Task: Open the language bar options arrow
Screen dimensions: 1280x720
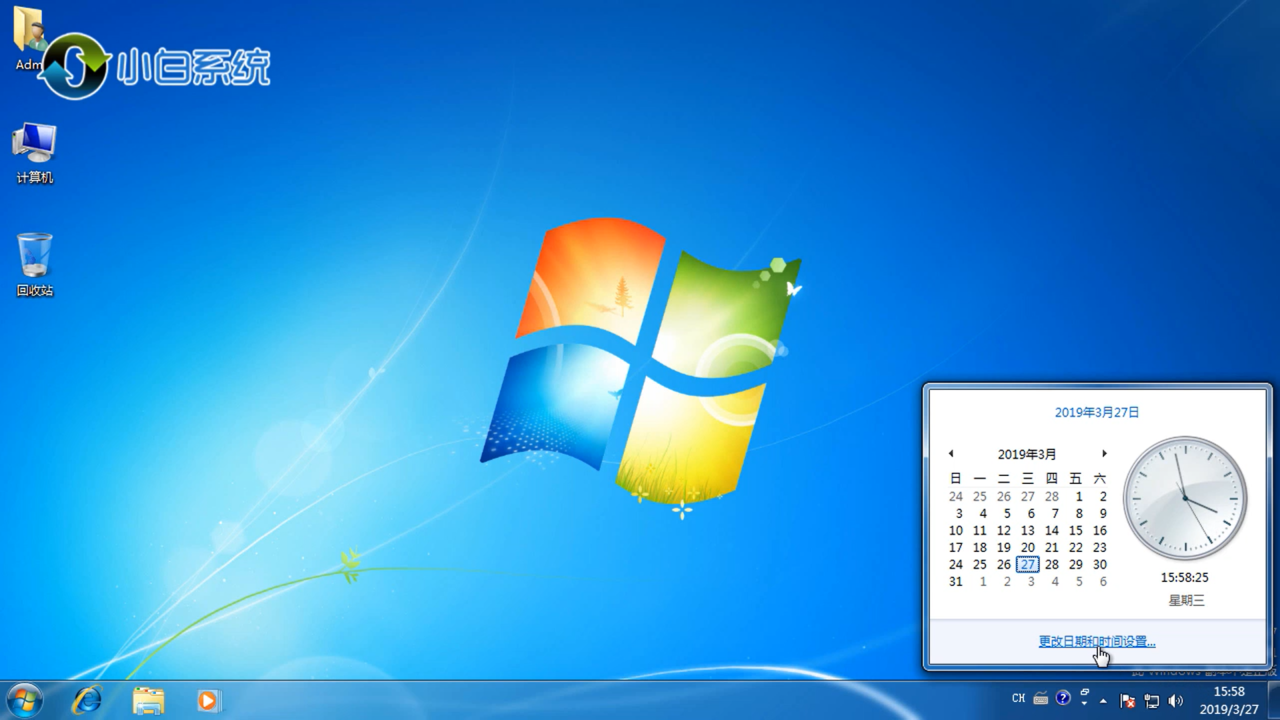Action: (x=1085, y=704)
